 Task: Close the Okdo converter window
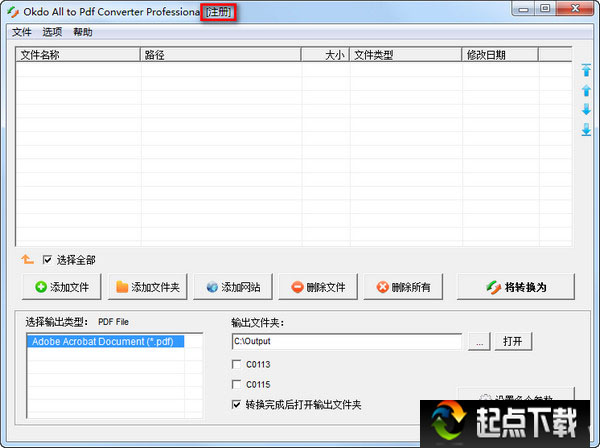575,9
